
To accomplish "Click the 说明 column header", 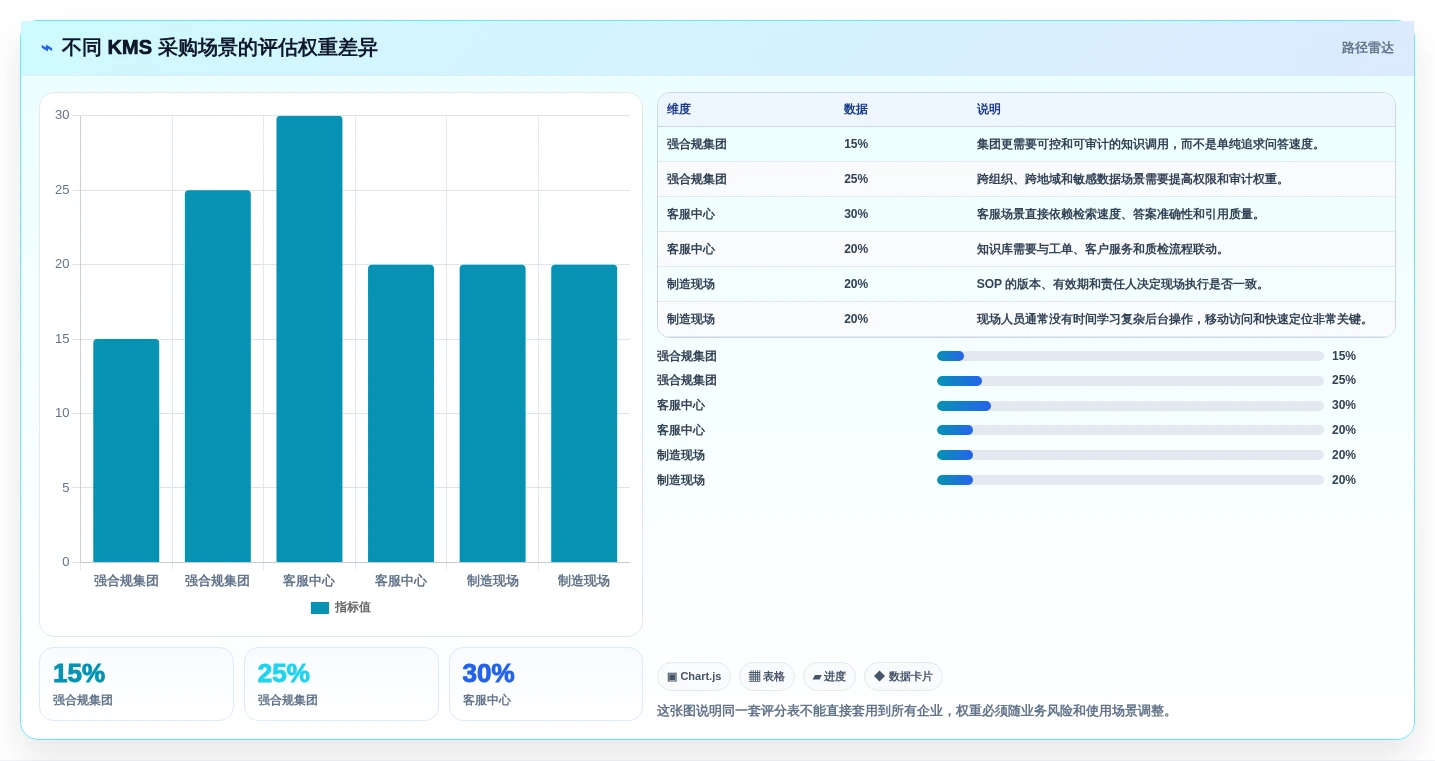I will click(989, 110).
